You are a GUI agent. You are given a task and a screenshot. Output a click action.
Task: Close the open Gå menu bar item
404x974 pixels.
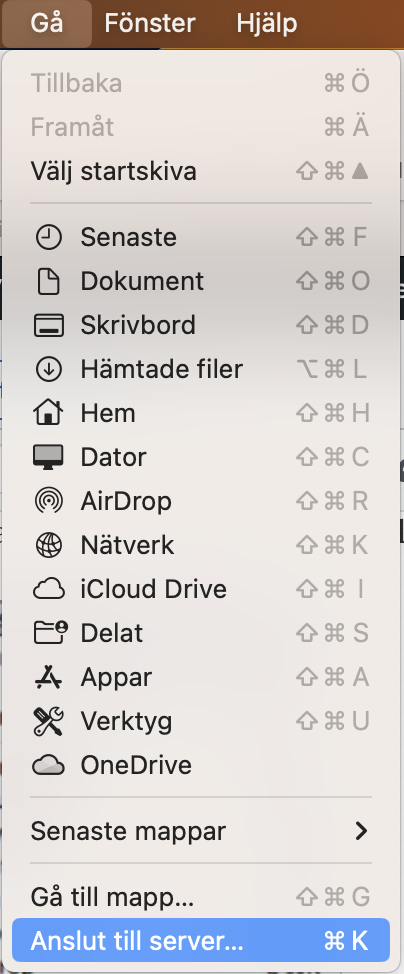point(47,24)
